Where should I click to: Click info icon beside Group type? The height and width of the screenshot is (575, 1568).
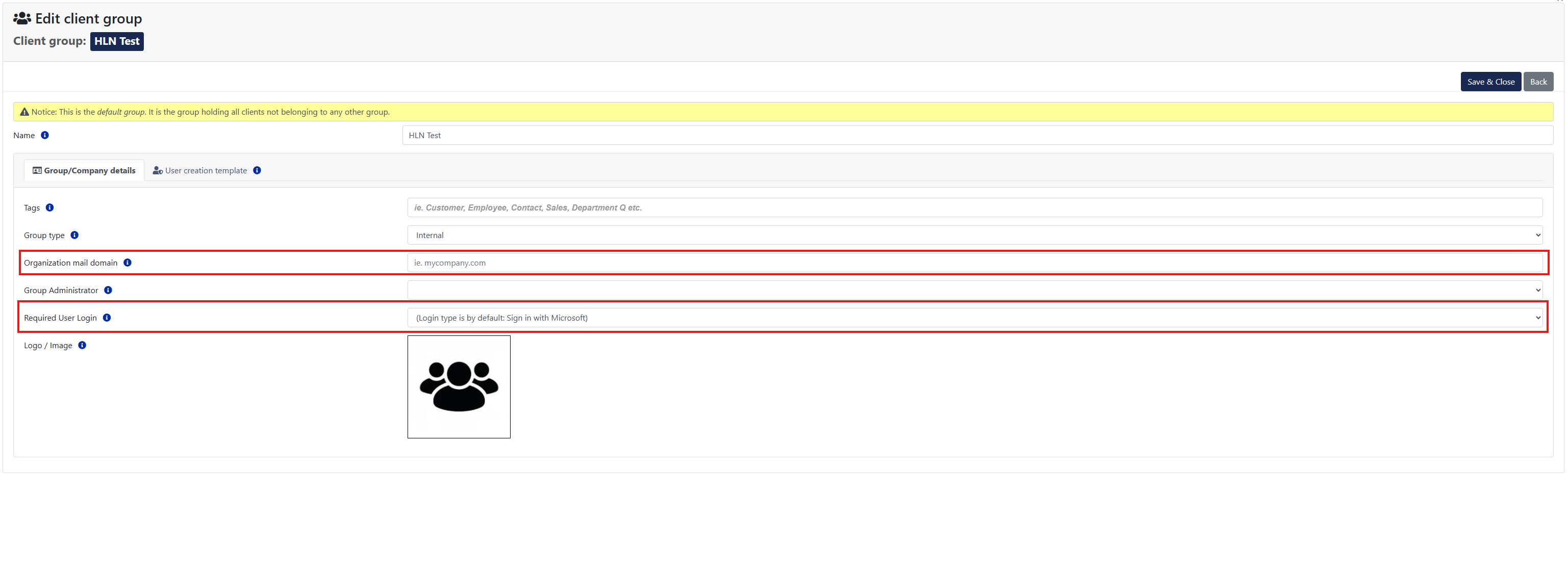tap(74, 235)
